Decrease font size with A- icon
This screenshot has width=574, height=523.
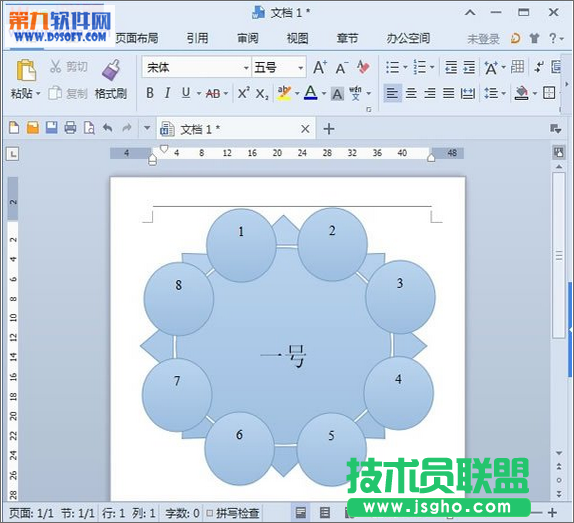pos(342,68)
